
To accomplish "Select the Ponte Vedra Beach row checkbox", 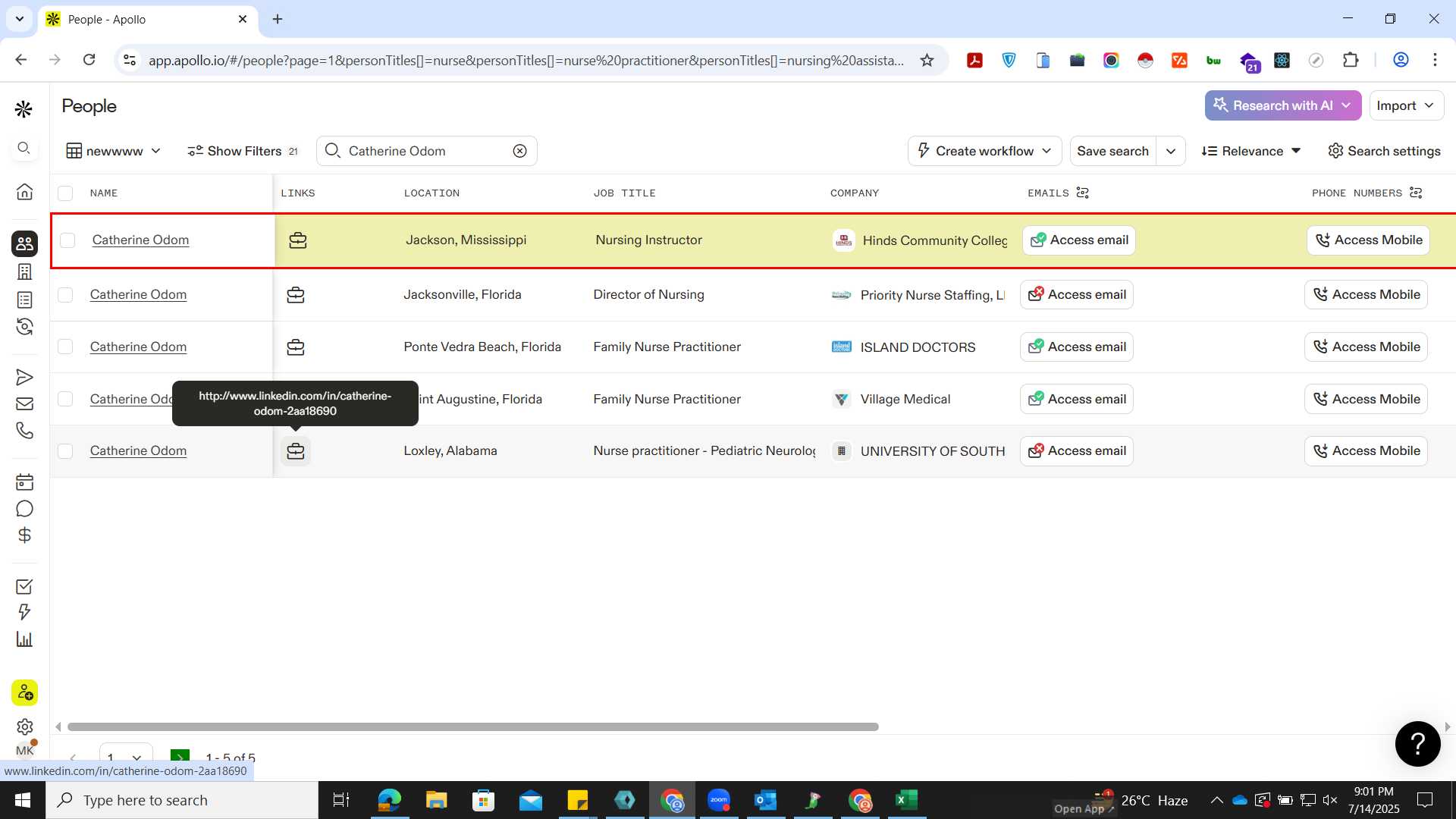I will pyautogui.click(x=65, y=347).
